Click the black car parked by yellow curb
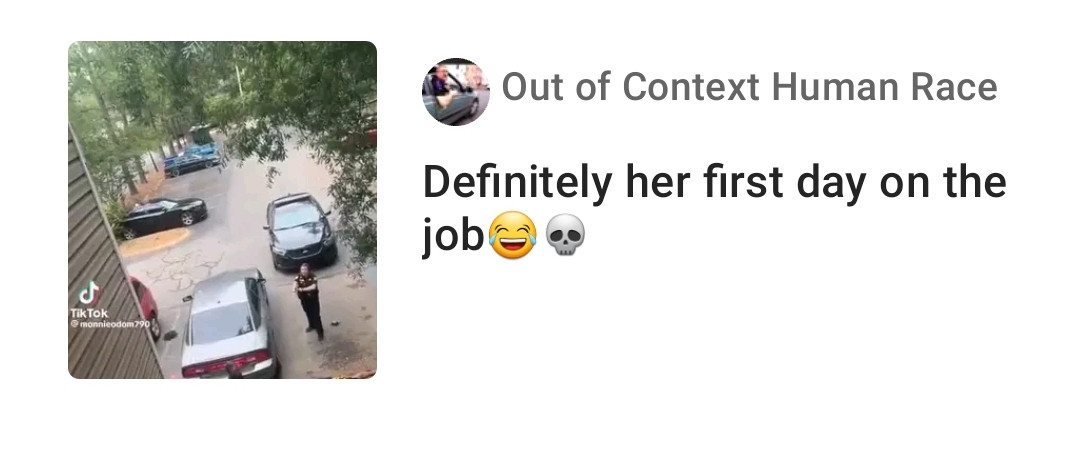This screenshot has width=1080, height=464. click(163, 216)
